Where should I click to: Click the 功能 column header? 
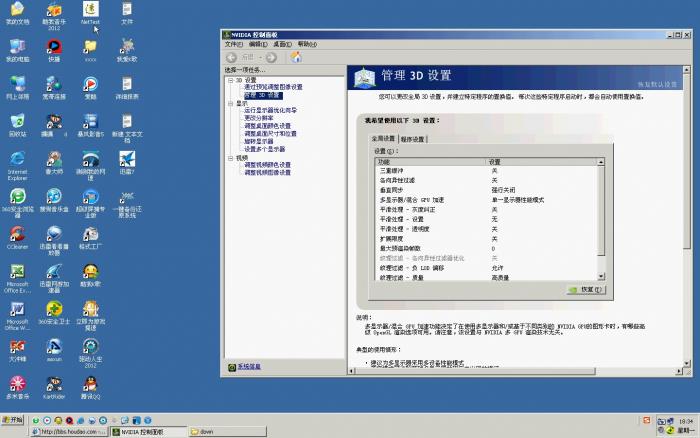tap(431, 162)
